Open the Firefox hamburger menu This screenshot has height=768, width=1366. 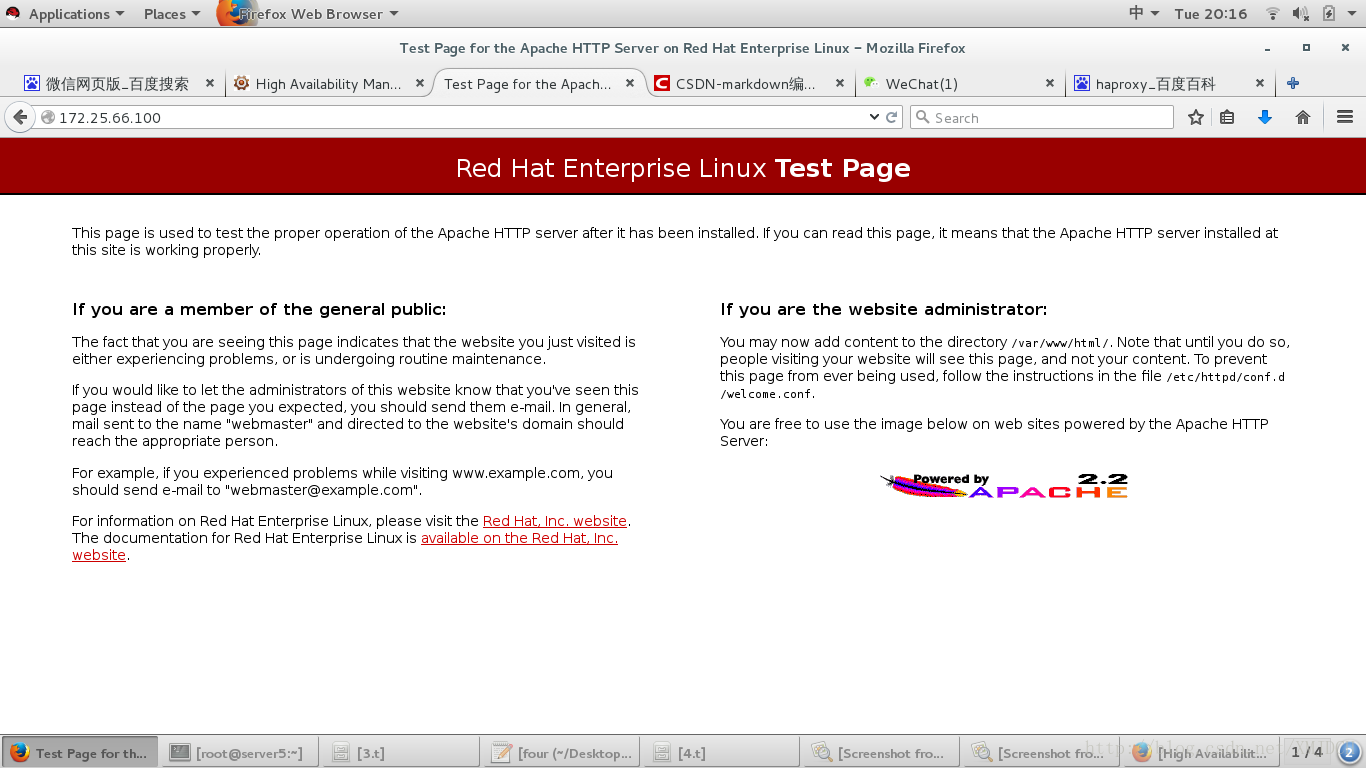pos(1344,117)
